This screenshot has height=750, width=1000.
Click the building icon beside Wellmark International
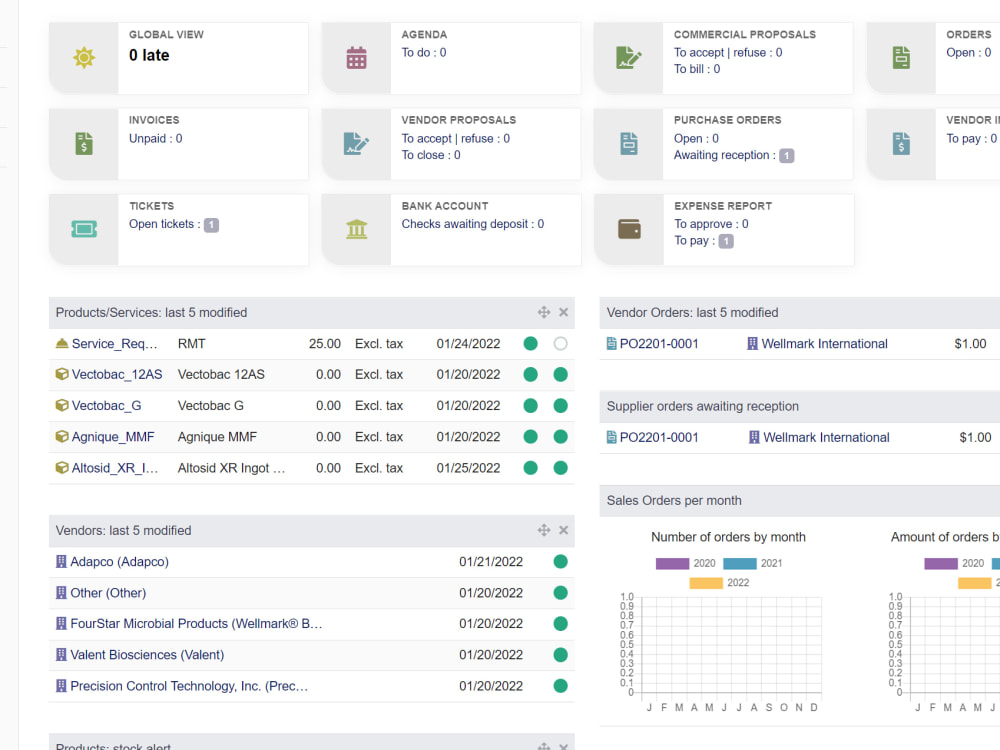(x=752, y=343)
